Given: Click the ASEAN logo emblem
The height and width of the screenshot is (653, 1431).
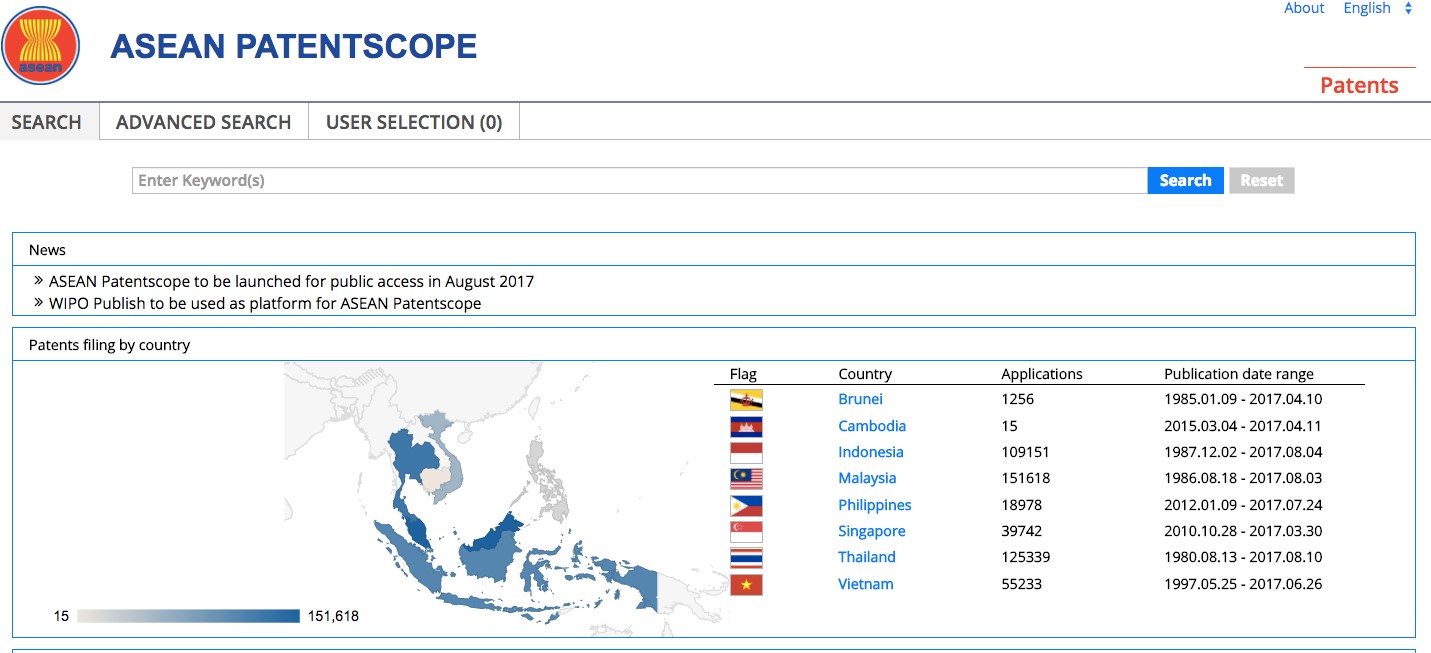Looking at the screenshot, I should [x=40, y=45].
